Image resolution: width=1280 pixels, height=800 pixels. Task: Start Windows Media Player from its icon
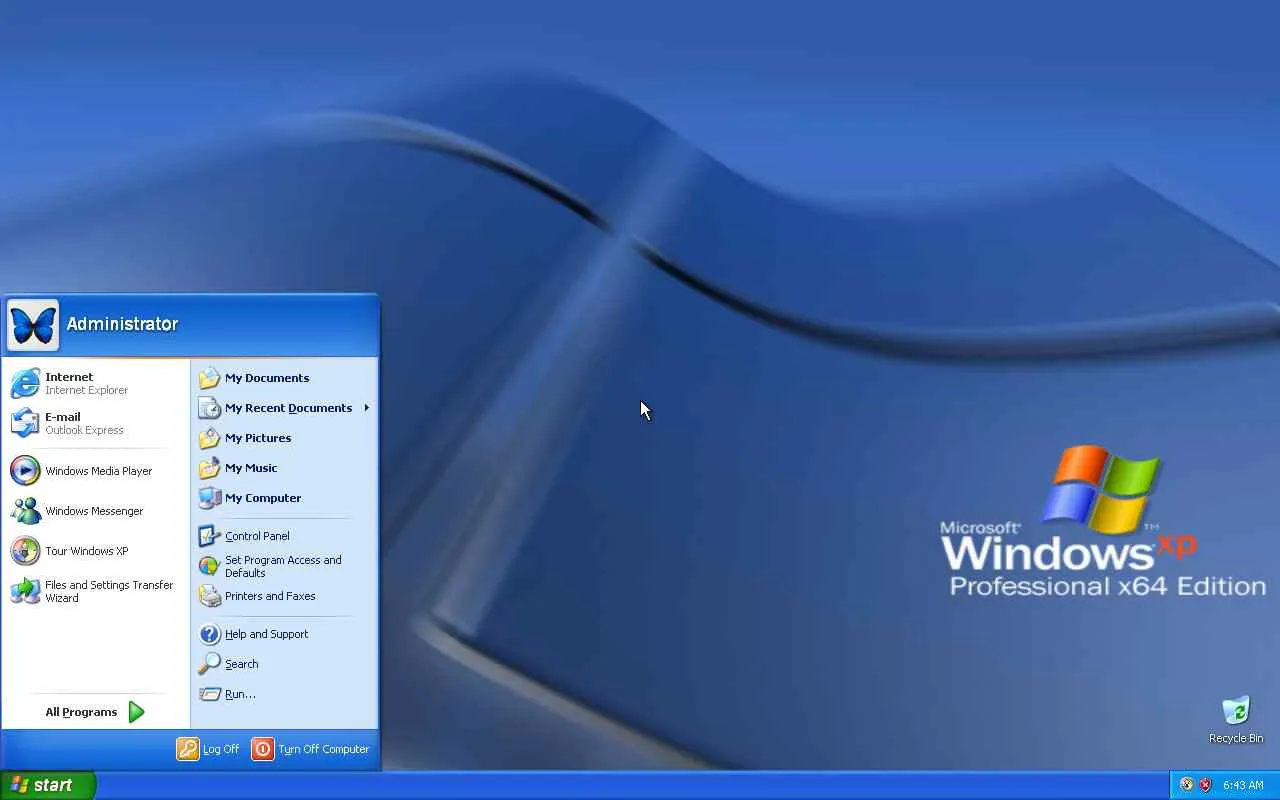[25, 470]
